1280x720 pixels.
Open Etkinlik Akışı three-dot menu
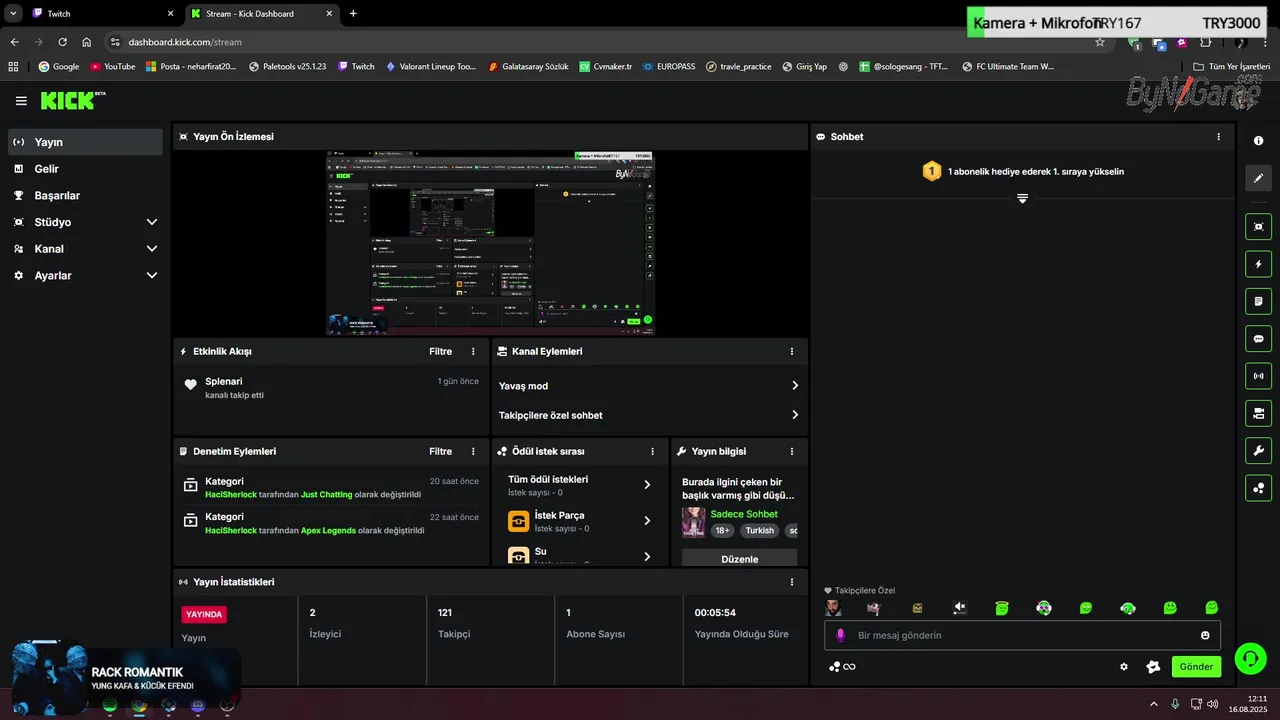[474, 352]
